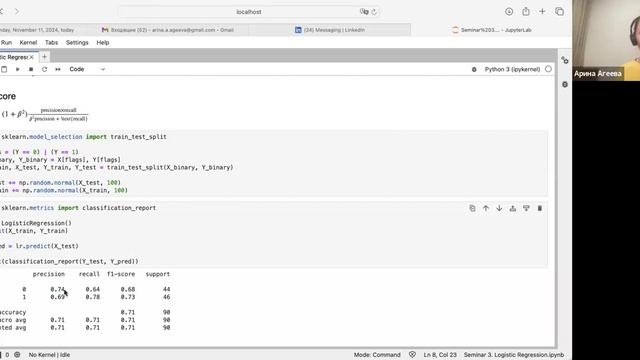Reload the localhost page in Safari
The image size is (640, 360).
tap(374, 12)
